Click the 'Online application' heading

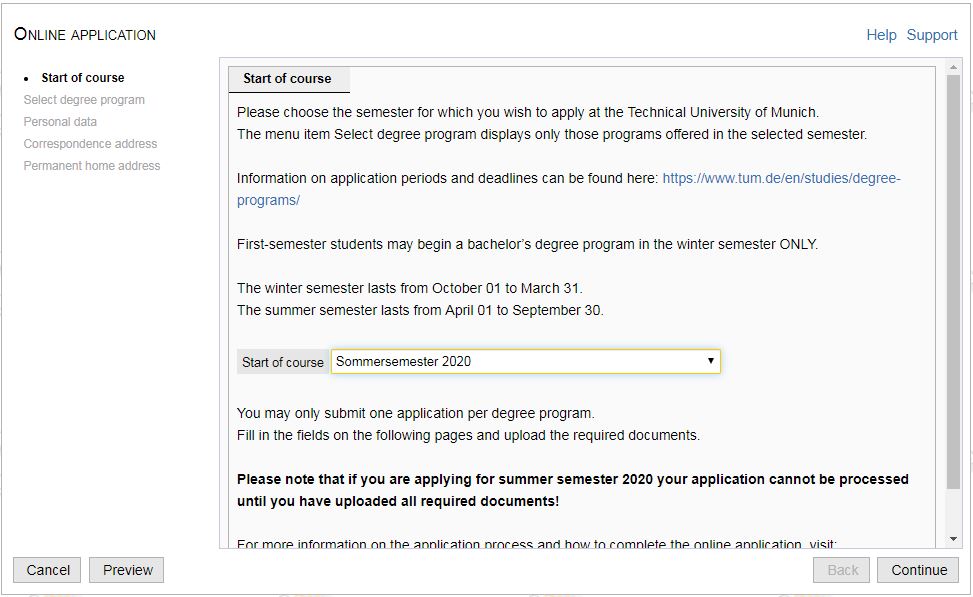[x=85, y=35]
